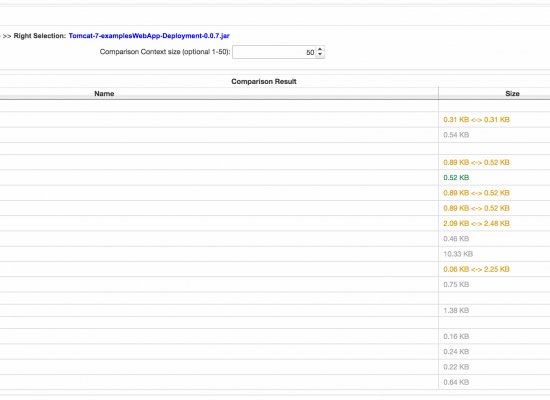Select the row with size 0.24 KB
The image size is (550, 400).
(275, 352)
